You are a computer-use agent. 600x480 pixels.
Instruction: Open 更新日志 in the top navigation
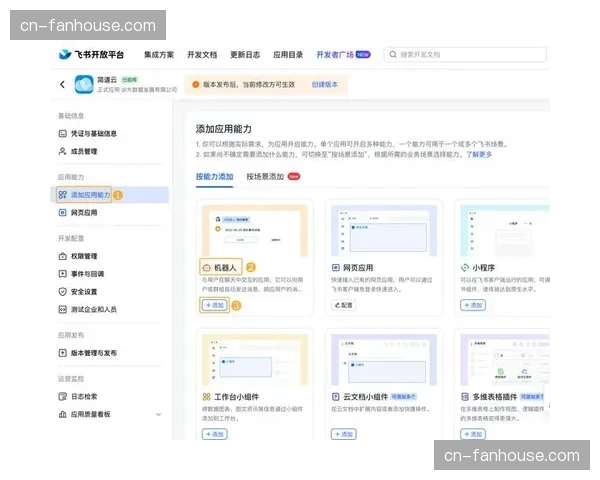pos(245,55)
